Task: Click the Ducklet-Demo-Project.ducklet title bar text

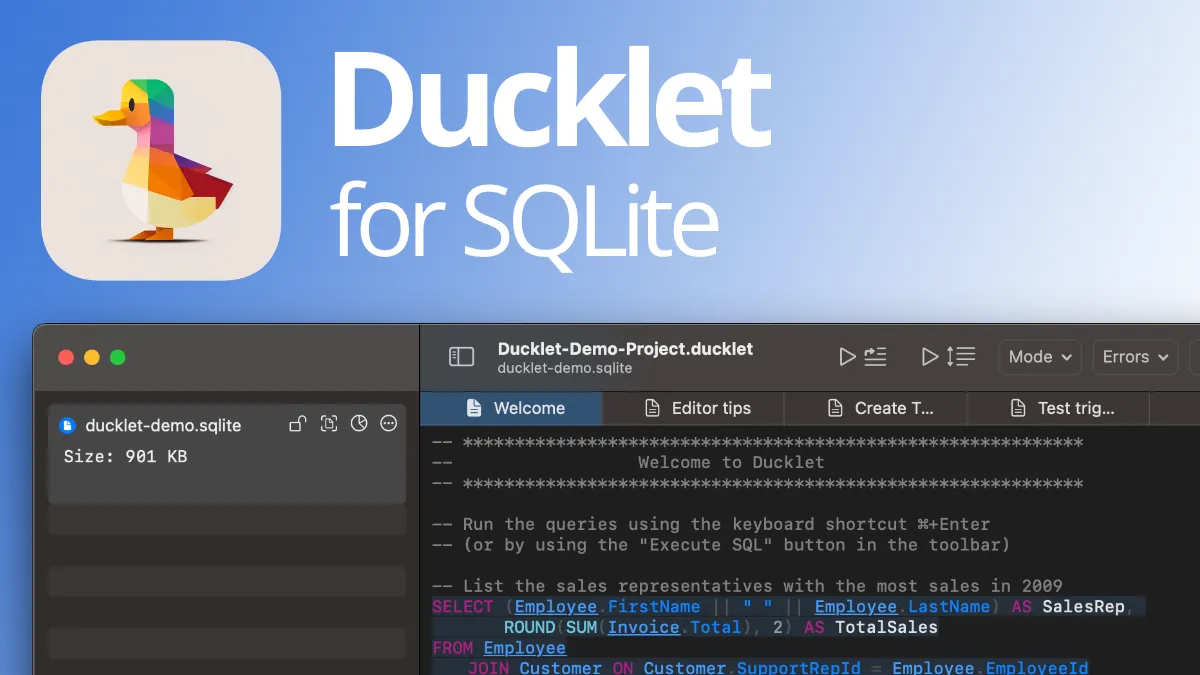Action: coord(625,349)
